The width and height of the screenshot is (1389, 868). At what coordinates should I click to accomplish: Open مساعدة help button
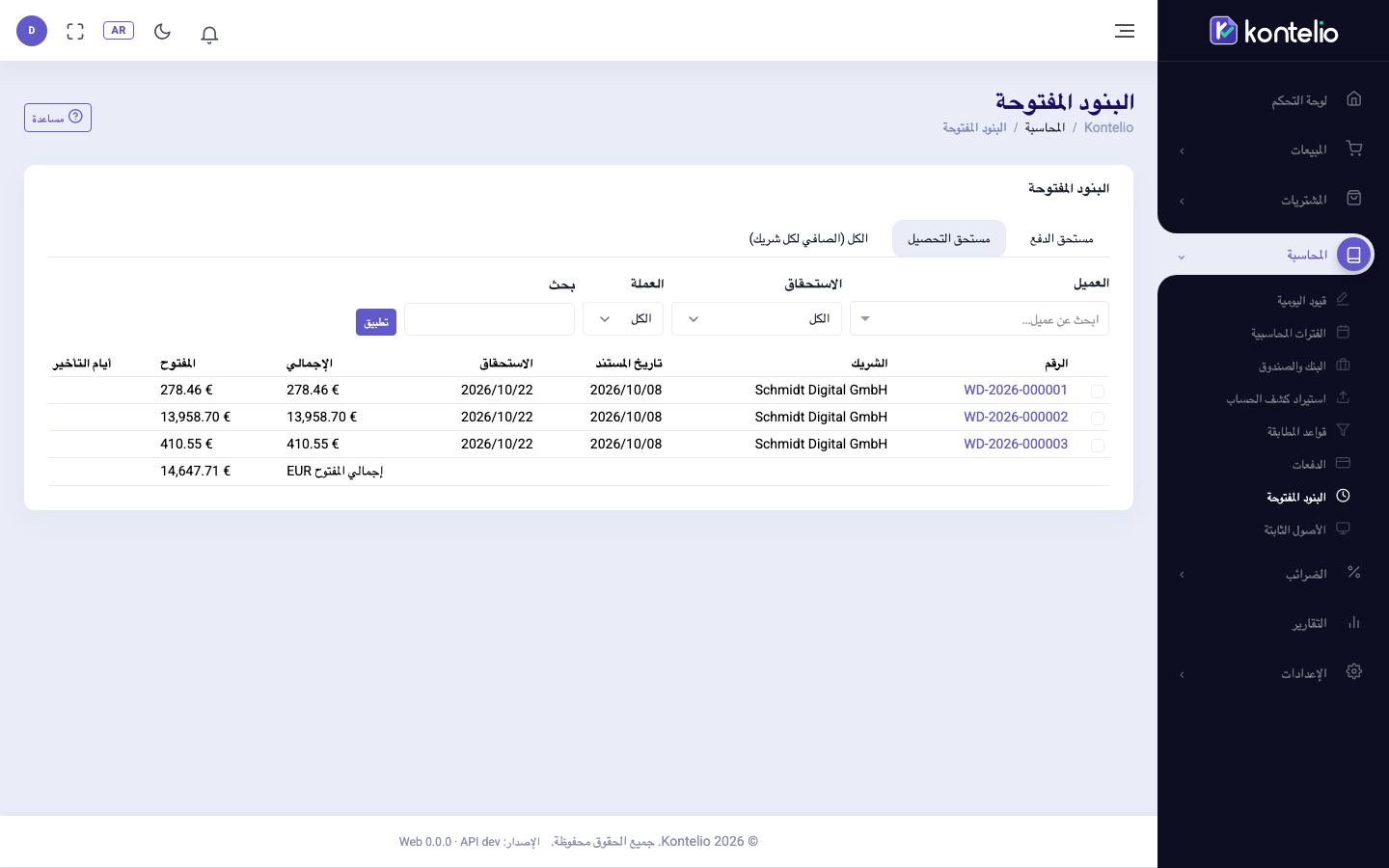(58, 118)
